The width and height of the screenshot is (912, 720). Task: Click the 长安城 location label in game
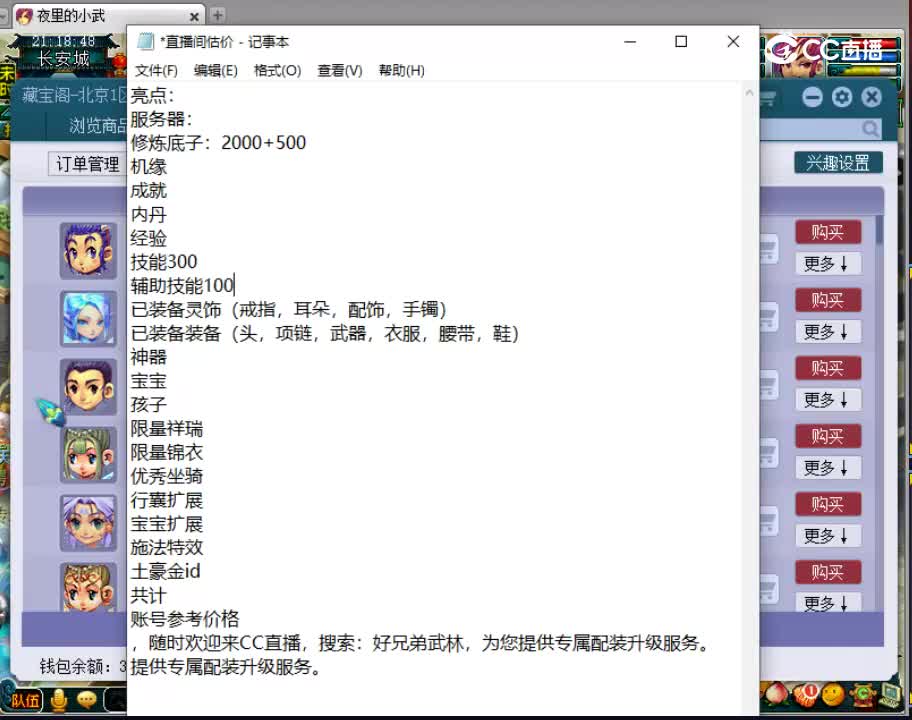click(63, 59)
